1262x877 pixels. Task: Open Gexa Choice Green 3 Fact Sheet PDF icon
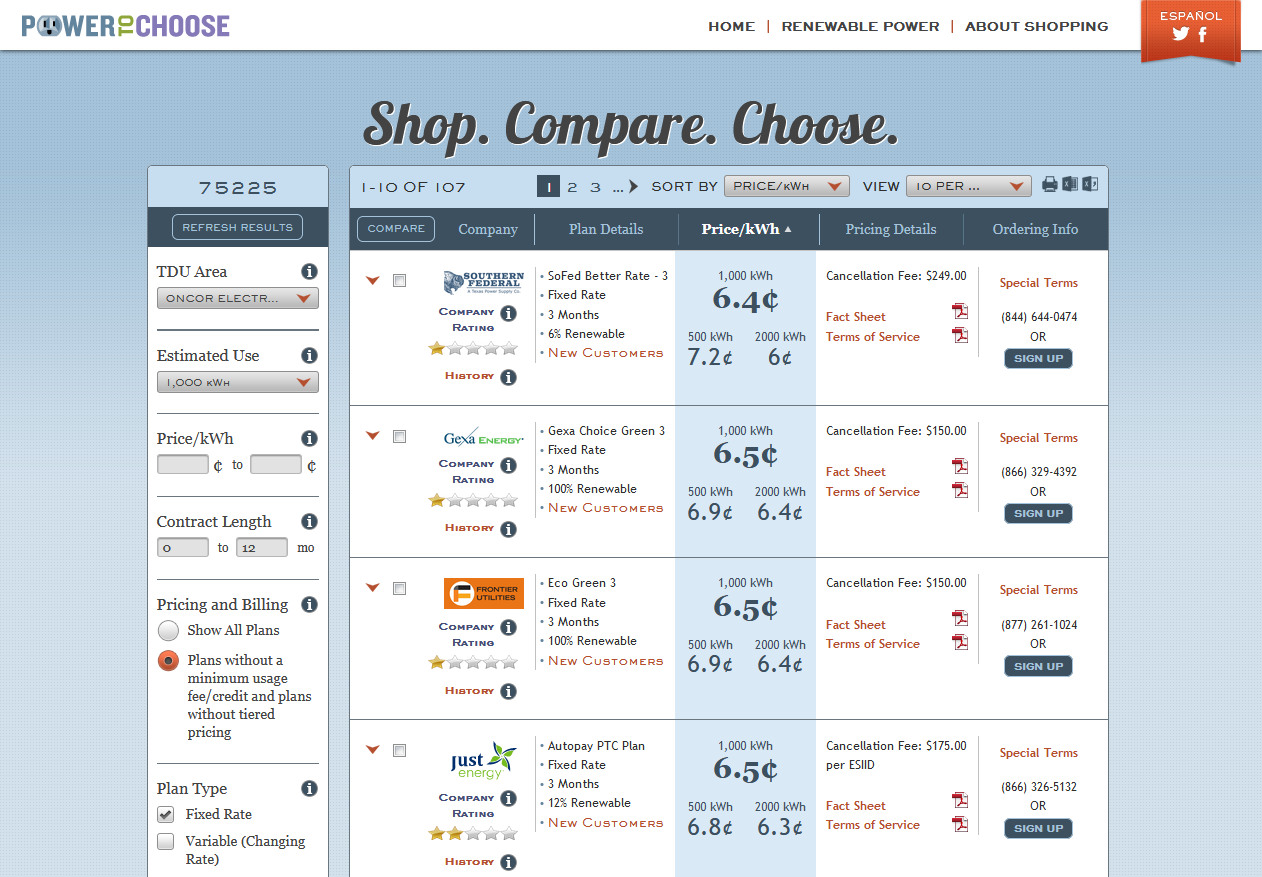(960, 467)
